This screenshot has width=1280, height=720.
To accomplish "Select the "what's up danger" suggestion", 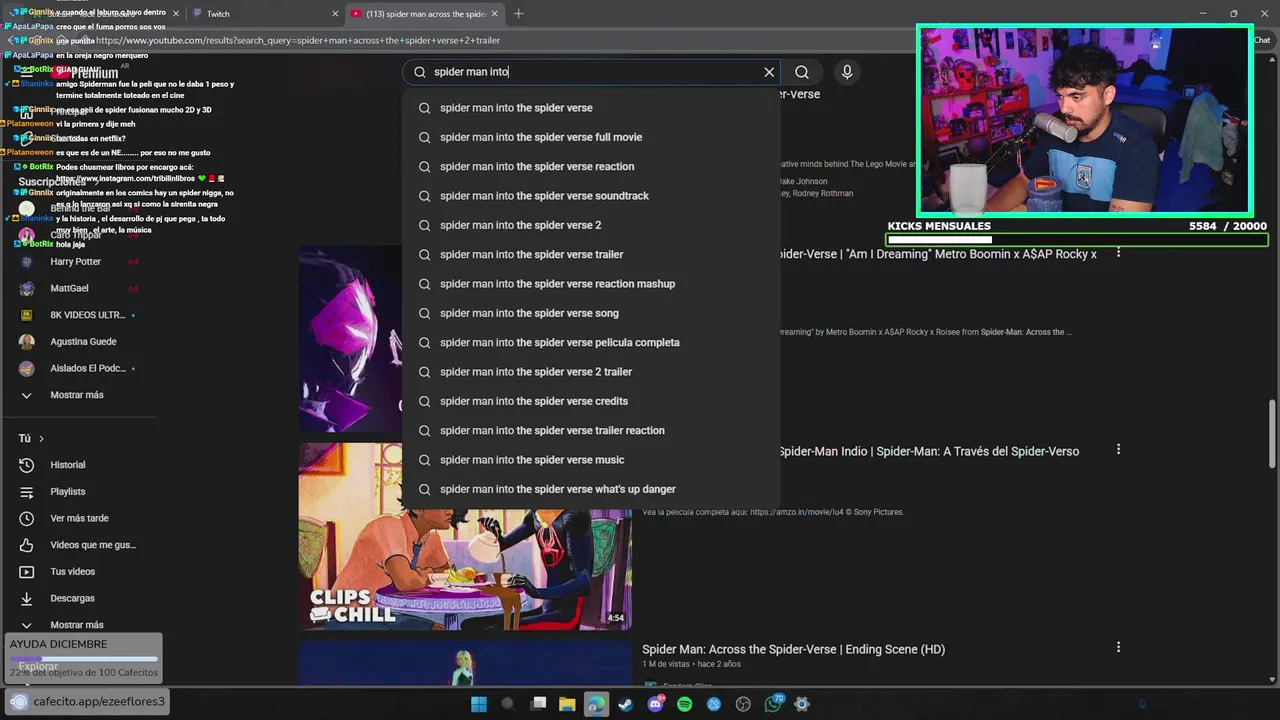I will point(591,489).
